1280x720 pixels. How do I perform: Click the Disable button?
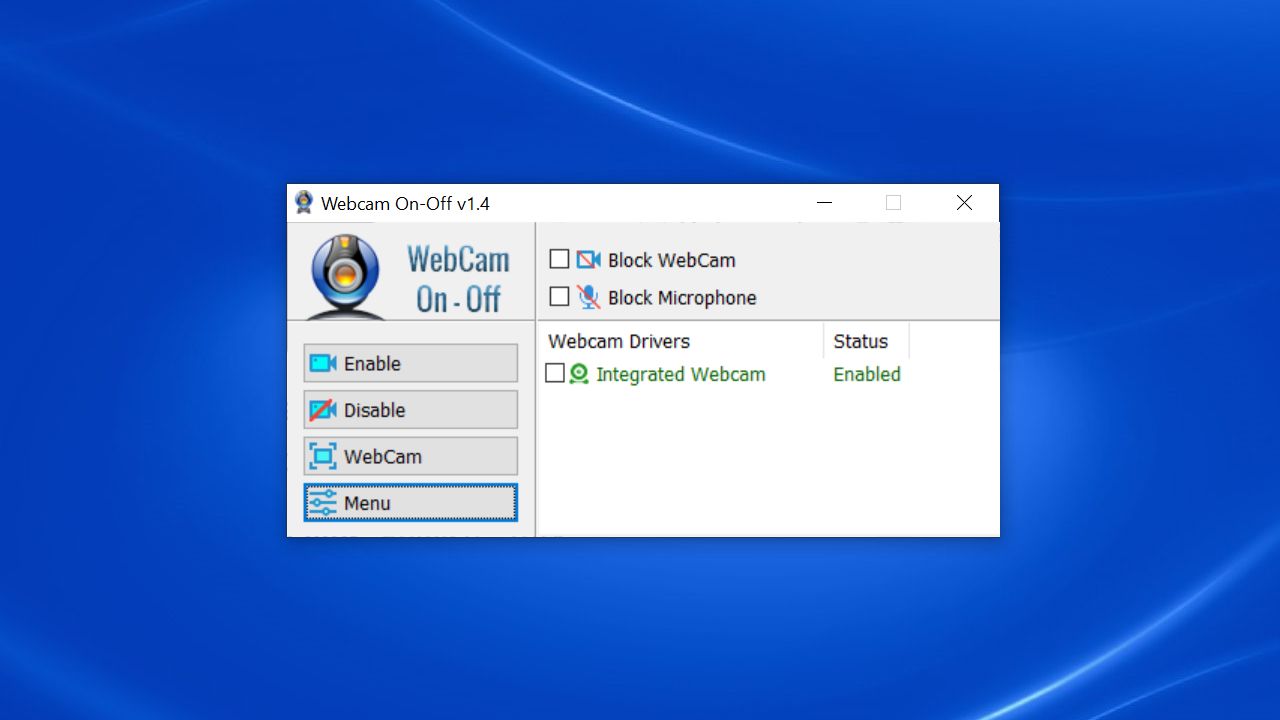(410, 410)
